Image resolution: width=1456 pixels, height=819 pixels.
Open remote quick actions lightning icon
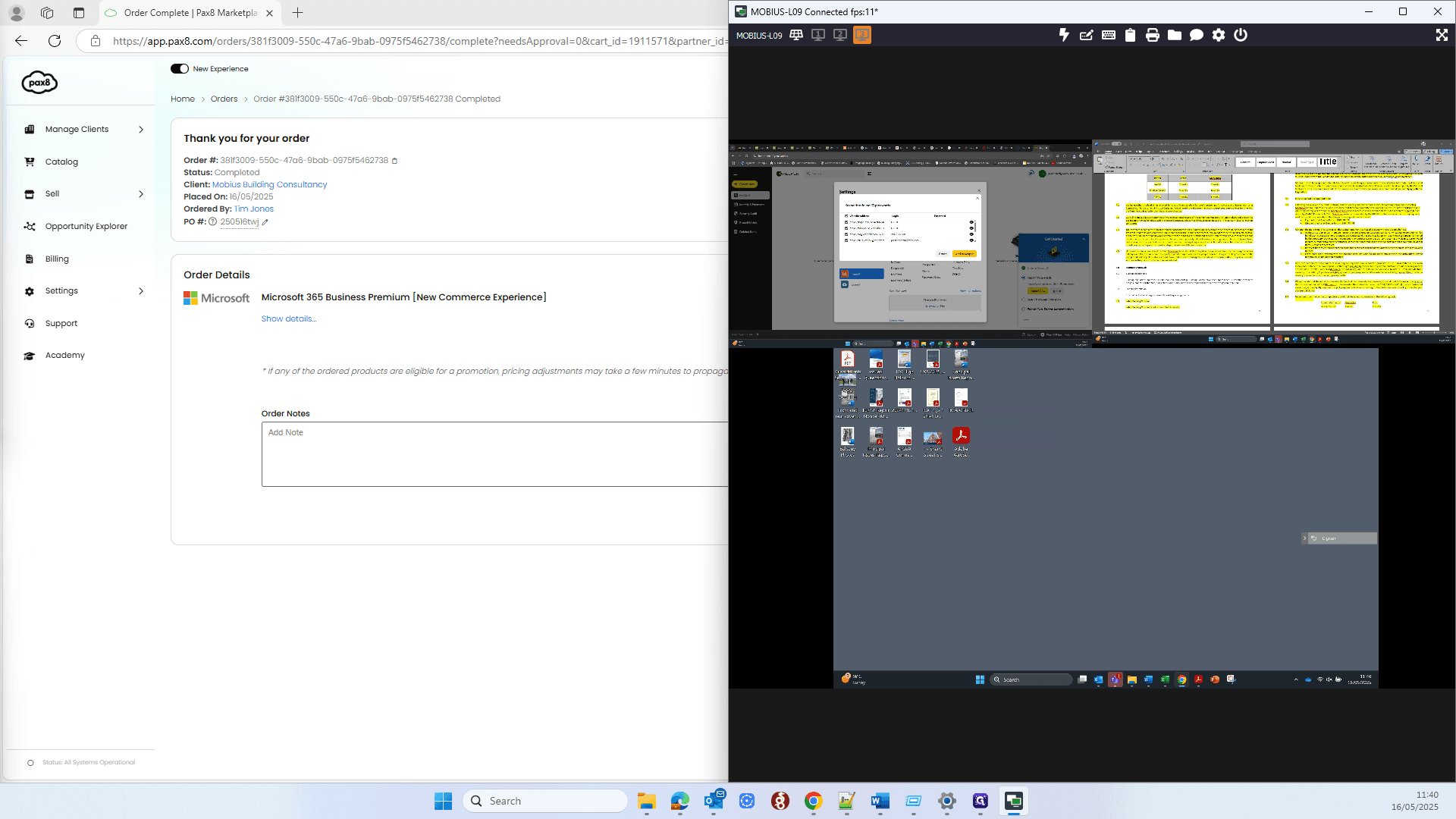point(1064,35)
